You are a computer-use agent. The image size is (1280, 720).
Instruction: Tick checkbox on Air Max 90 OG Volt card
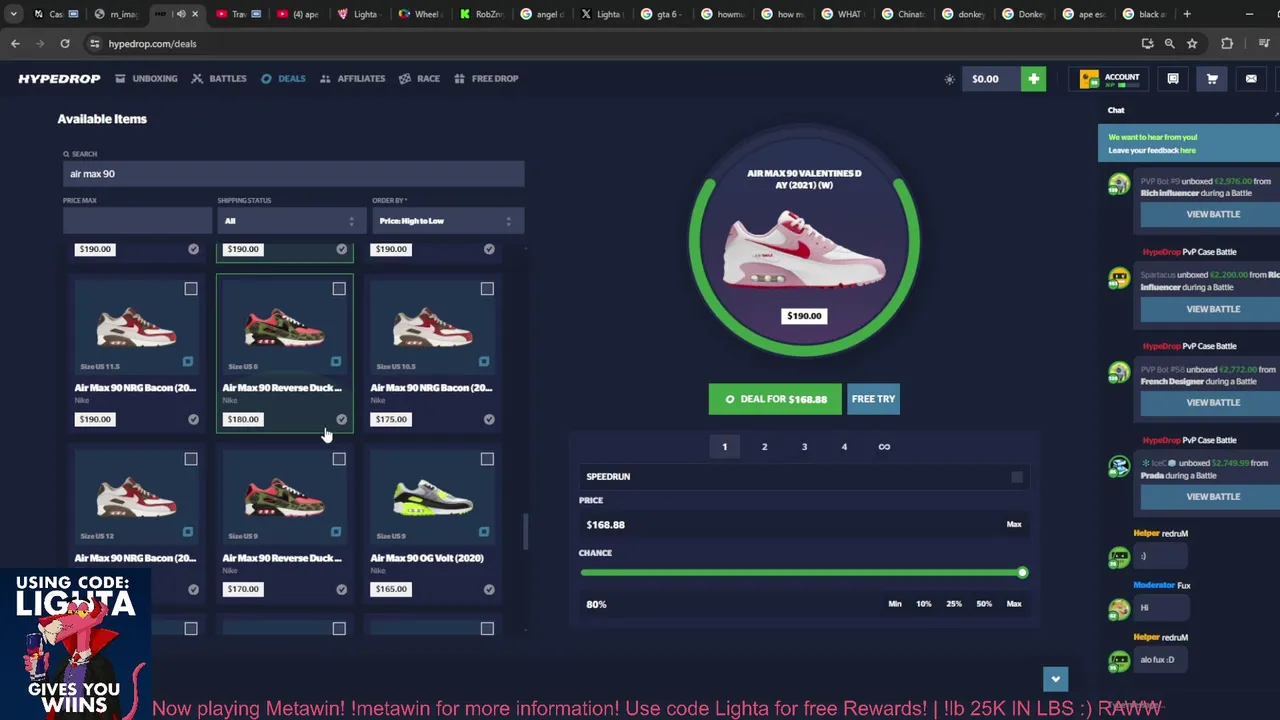(x=487, y=459)
